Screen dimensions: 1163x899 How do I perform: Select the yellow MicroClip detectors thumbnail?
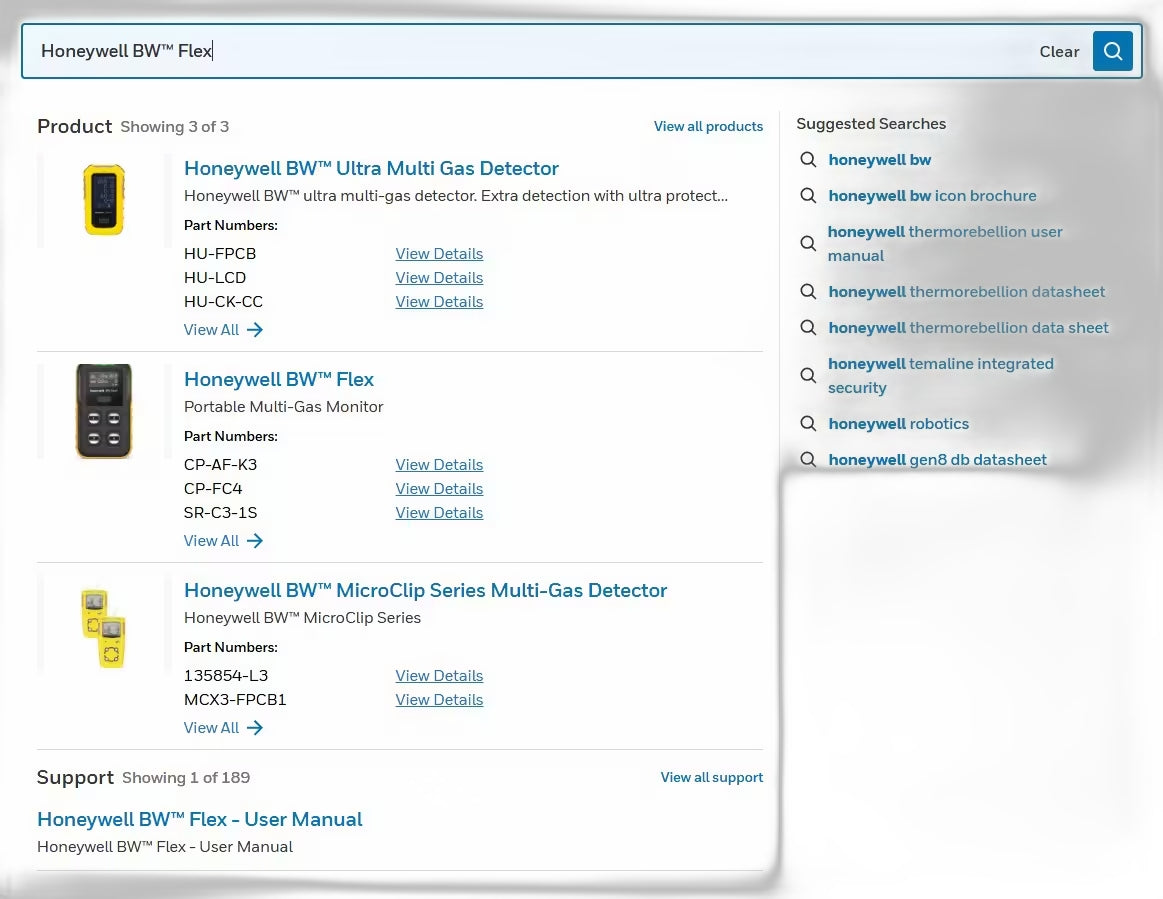[x=103, y=628]
